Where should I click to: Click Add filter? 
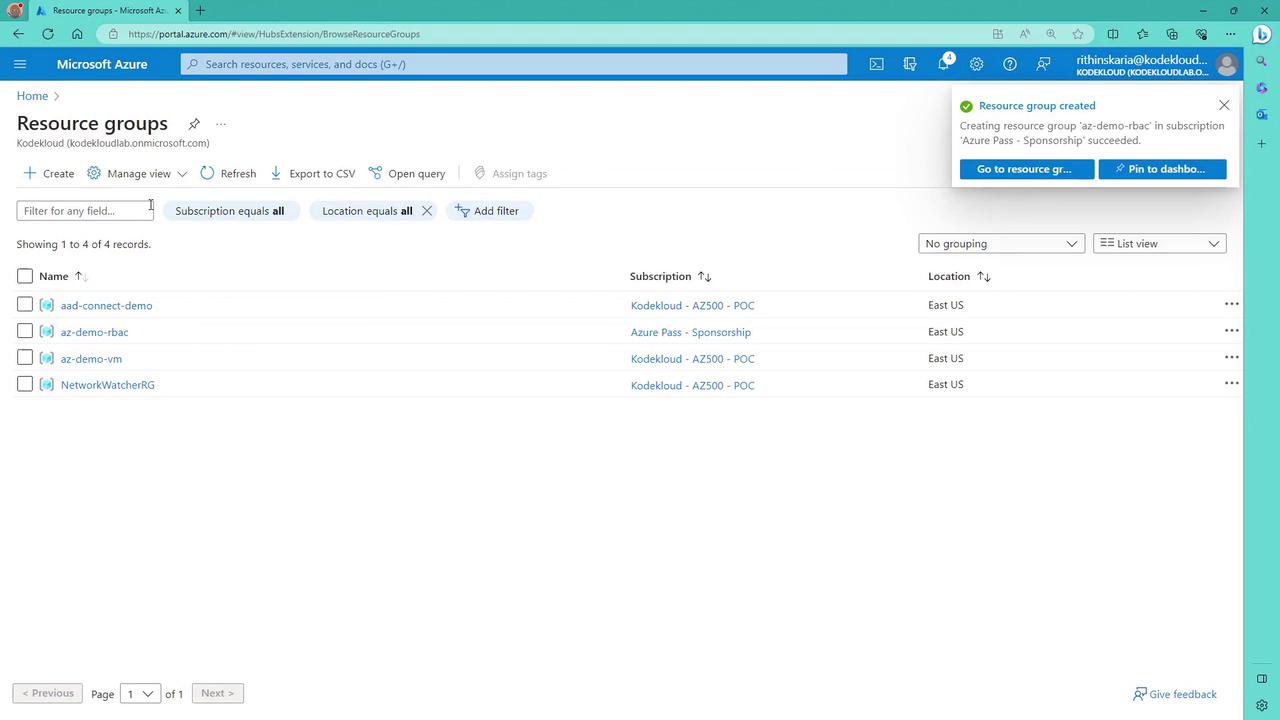487,211
